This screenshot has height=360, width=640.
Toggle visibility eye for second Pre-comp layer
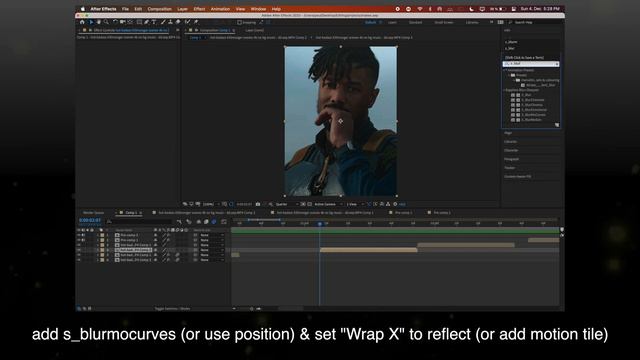[x=79, y=240]
